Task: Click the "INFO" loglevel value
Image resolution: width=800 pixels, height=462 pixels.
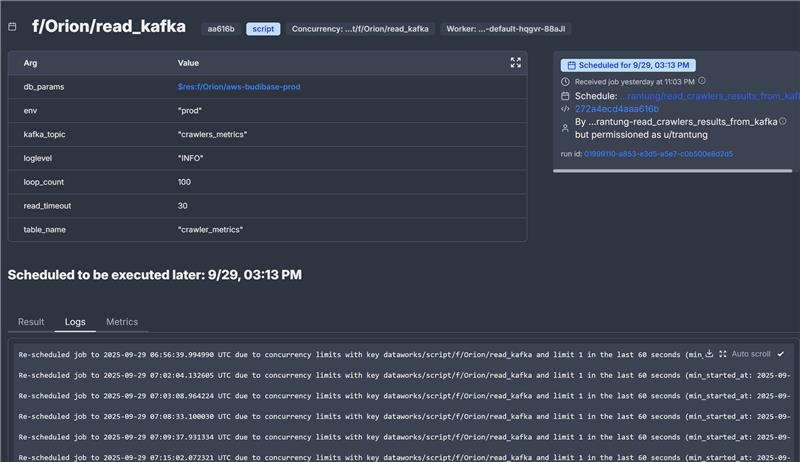Action: (x=190, y=158)
